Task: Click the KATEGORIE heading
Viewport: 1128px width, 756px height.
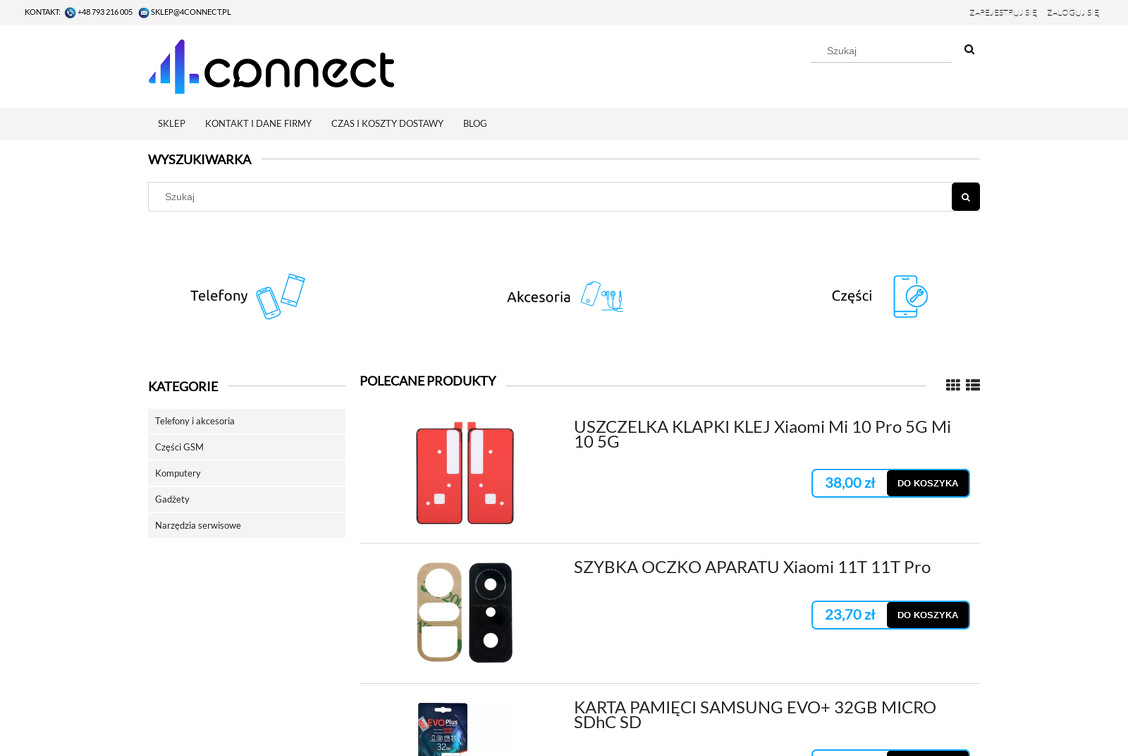Action: click(x=183, y=386)
